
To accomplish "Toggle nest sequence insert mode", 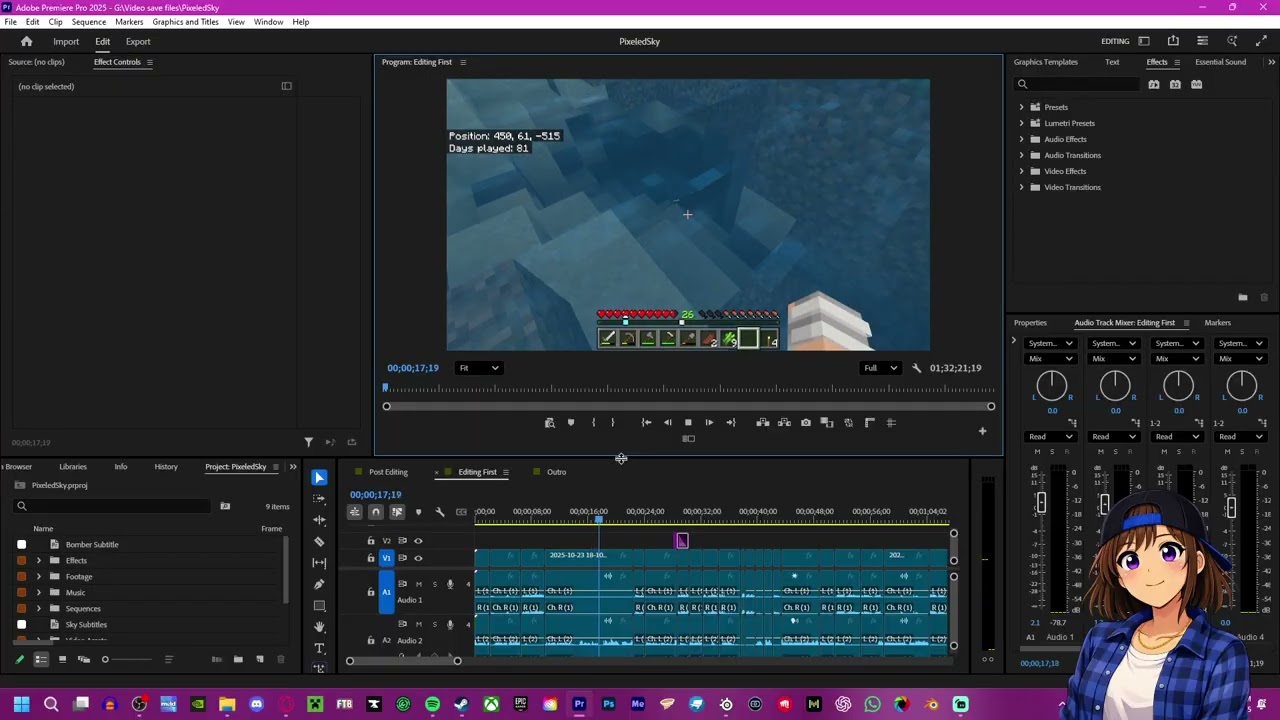I will click(354, 512).
